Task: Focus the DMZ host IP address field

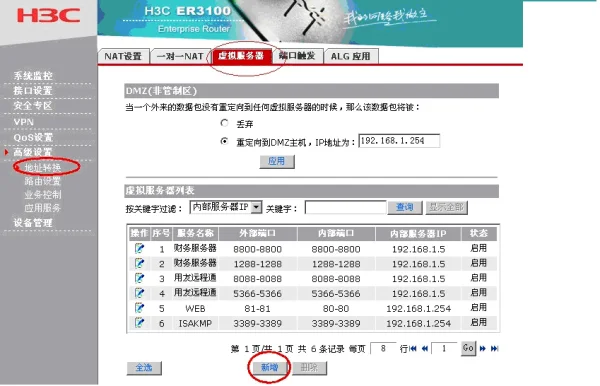Action: tap(399, 141)
